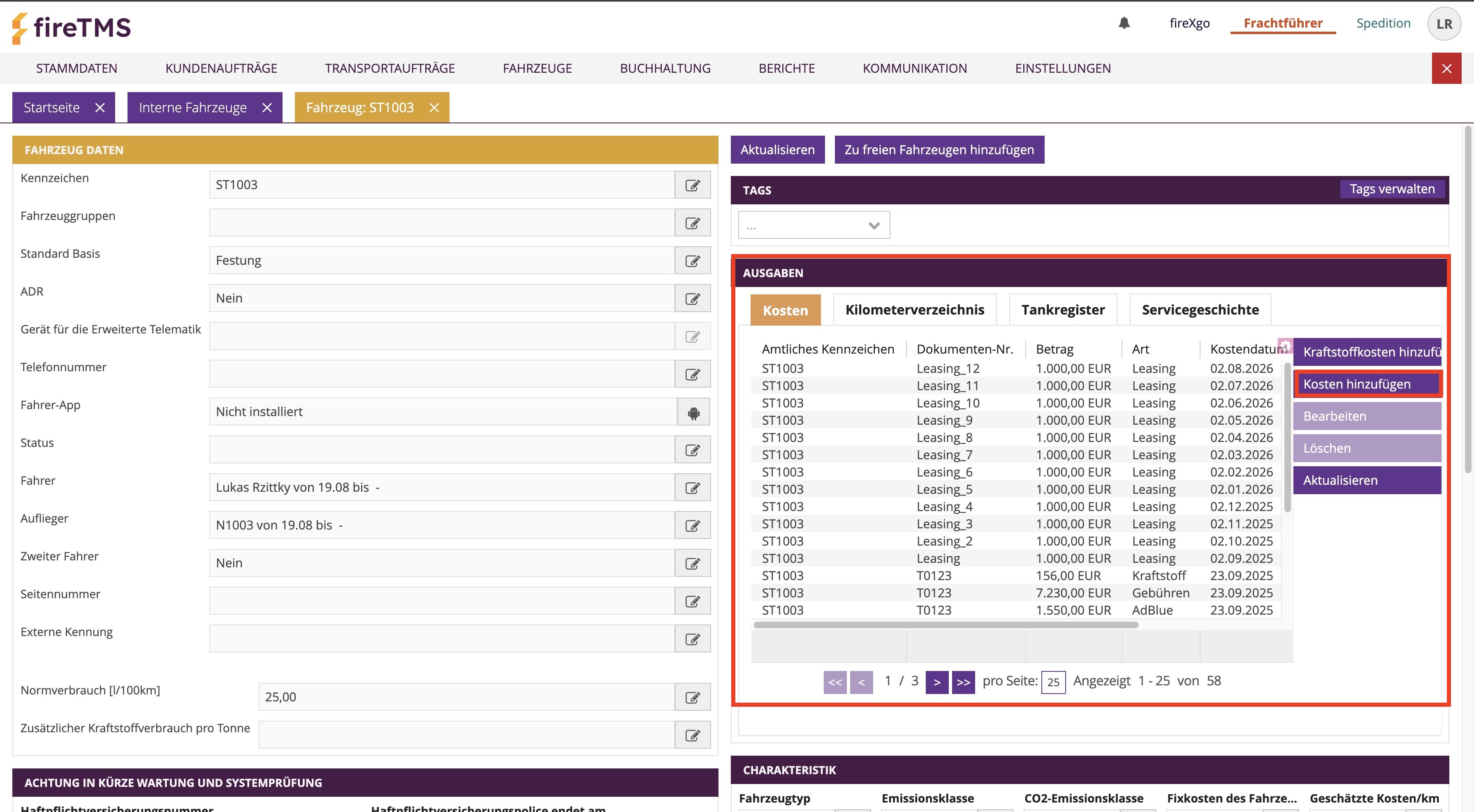Switch to Kilometerverzeichnis tab
The width and height of the screenshot is (1474, 812).
pyautogui.click(x=914, y=310)
